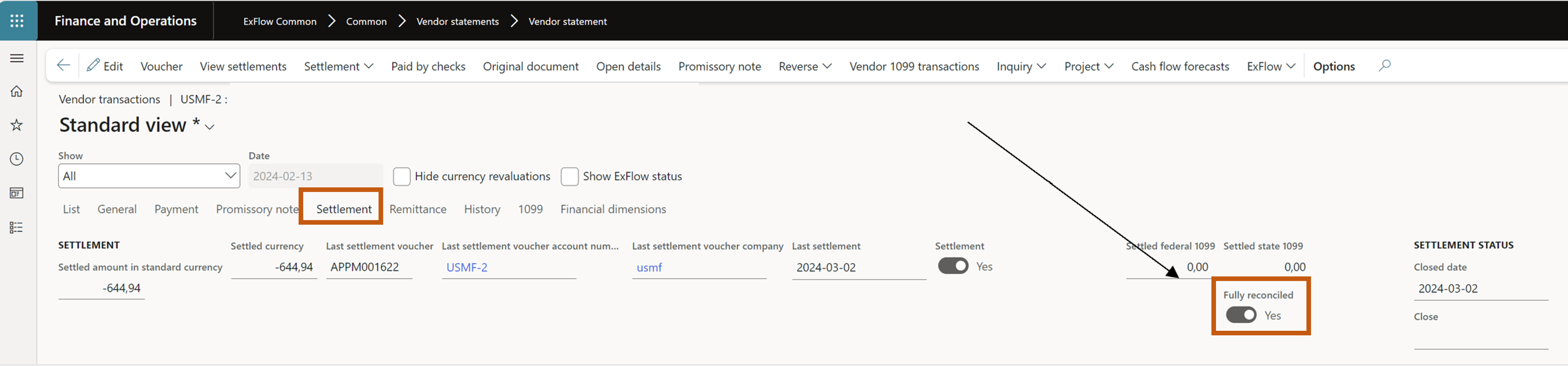
Task: Open the Show dropdown set to All
Action: (149, 176)
